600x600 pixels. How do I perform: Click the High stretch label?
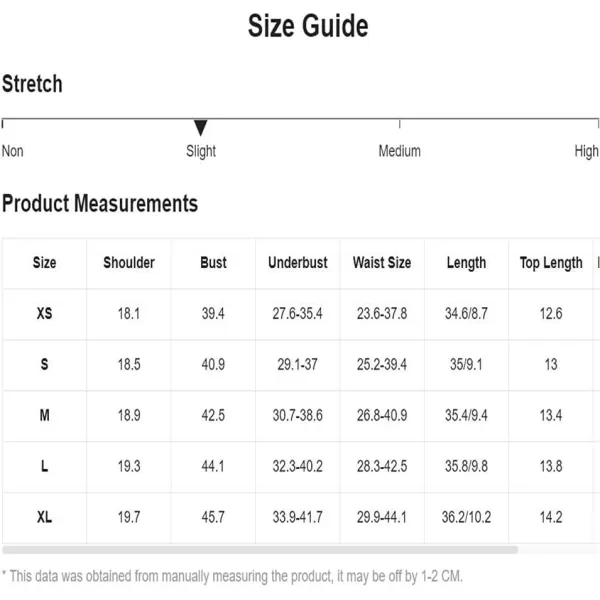click(x=587, y=152)
